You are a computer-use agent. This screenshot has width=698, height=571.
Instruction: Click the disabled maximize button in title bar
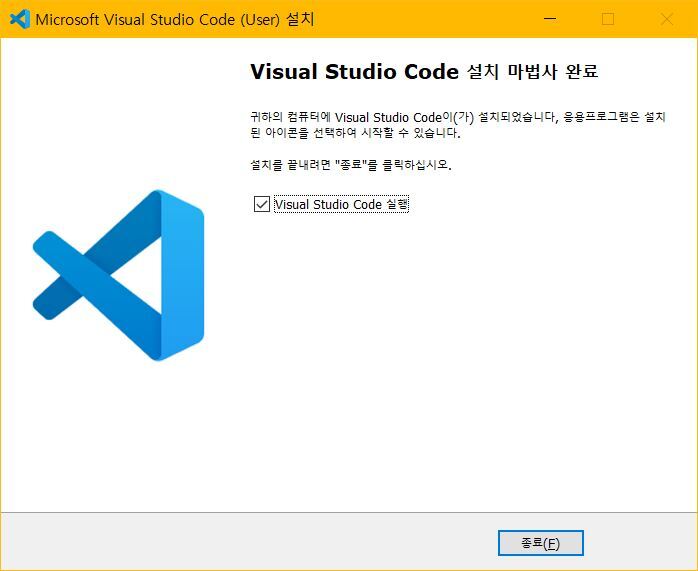pyautogui.click(x=608, y=19)
